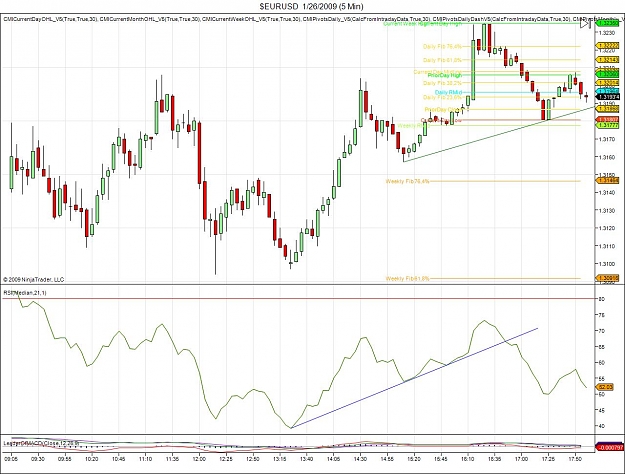The width and height of the screenshot is (625, 474).
Task: Click the scroll-to-latest arrow icon at the chart's top right
Action: tap(585, 24)
